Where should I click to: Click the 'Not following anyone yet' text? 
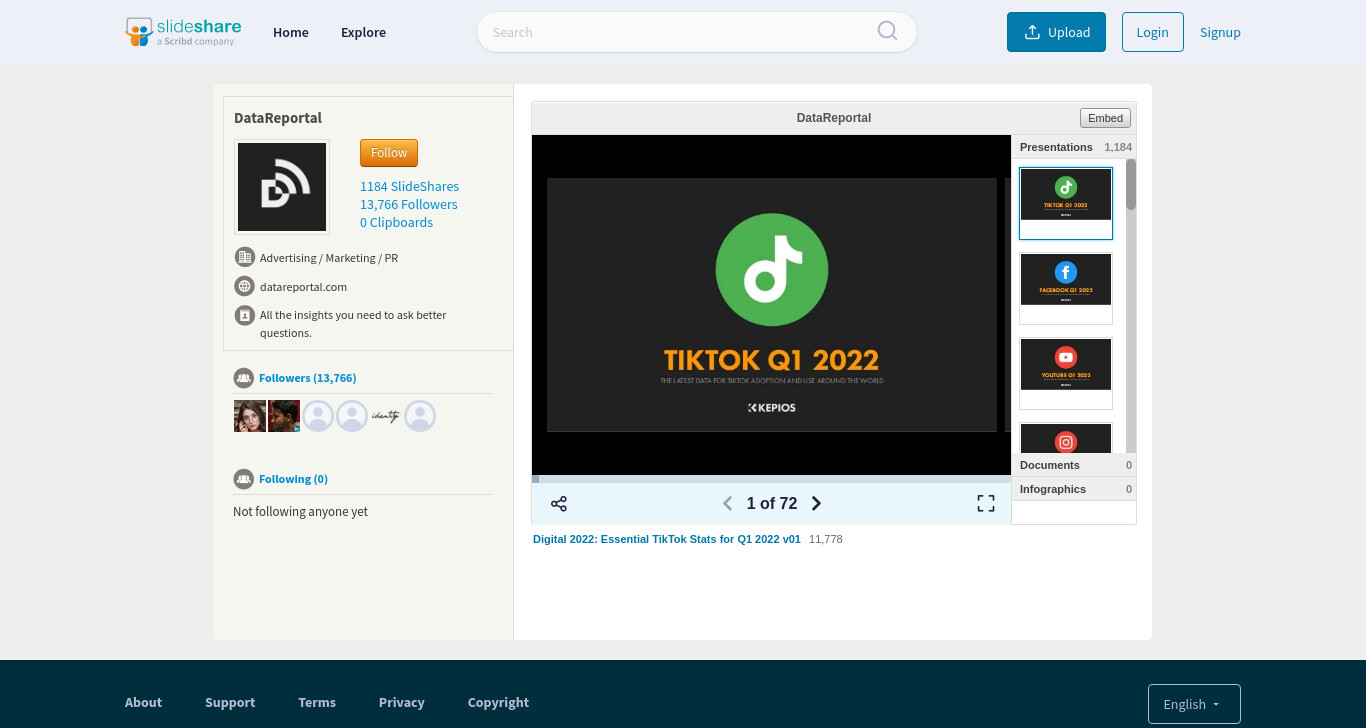pos(300,511)
